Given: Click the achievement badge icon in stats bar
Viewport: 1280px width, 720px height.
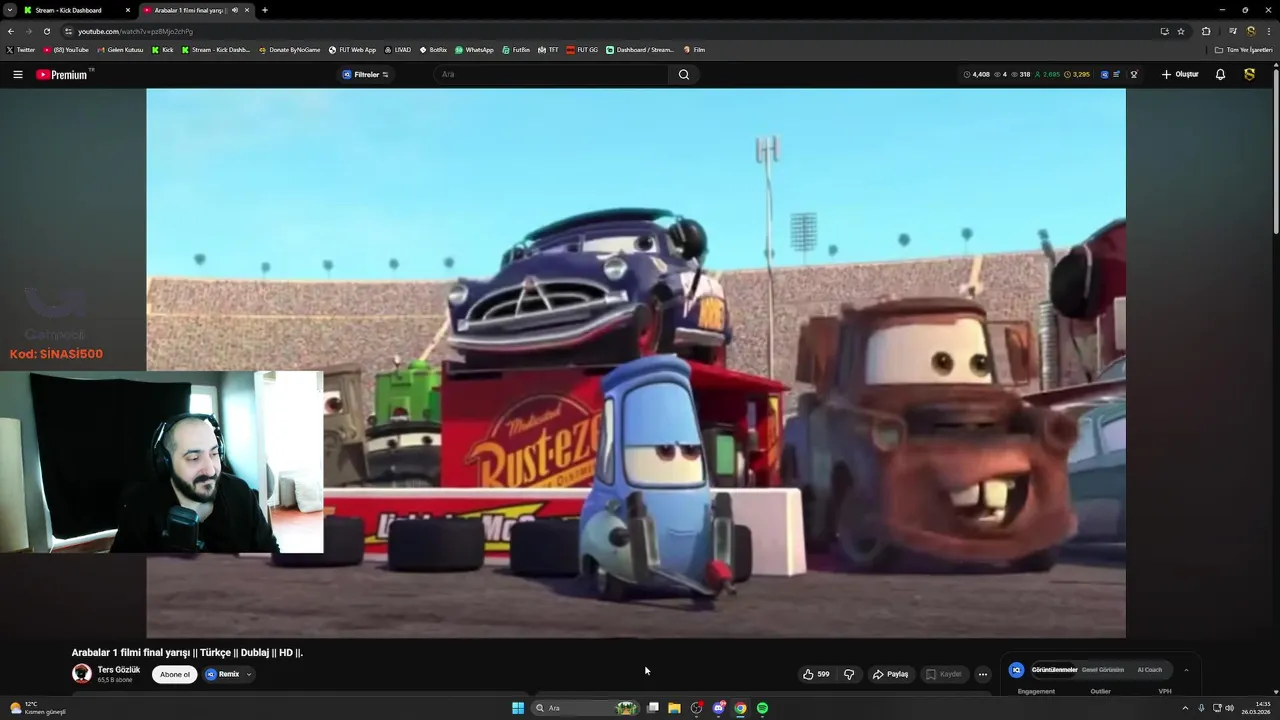Looking at the screenshot, I should click(1134, 74).
